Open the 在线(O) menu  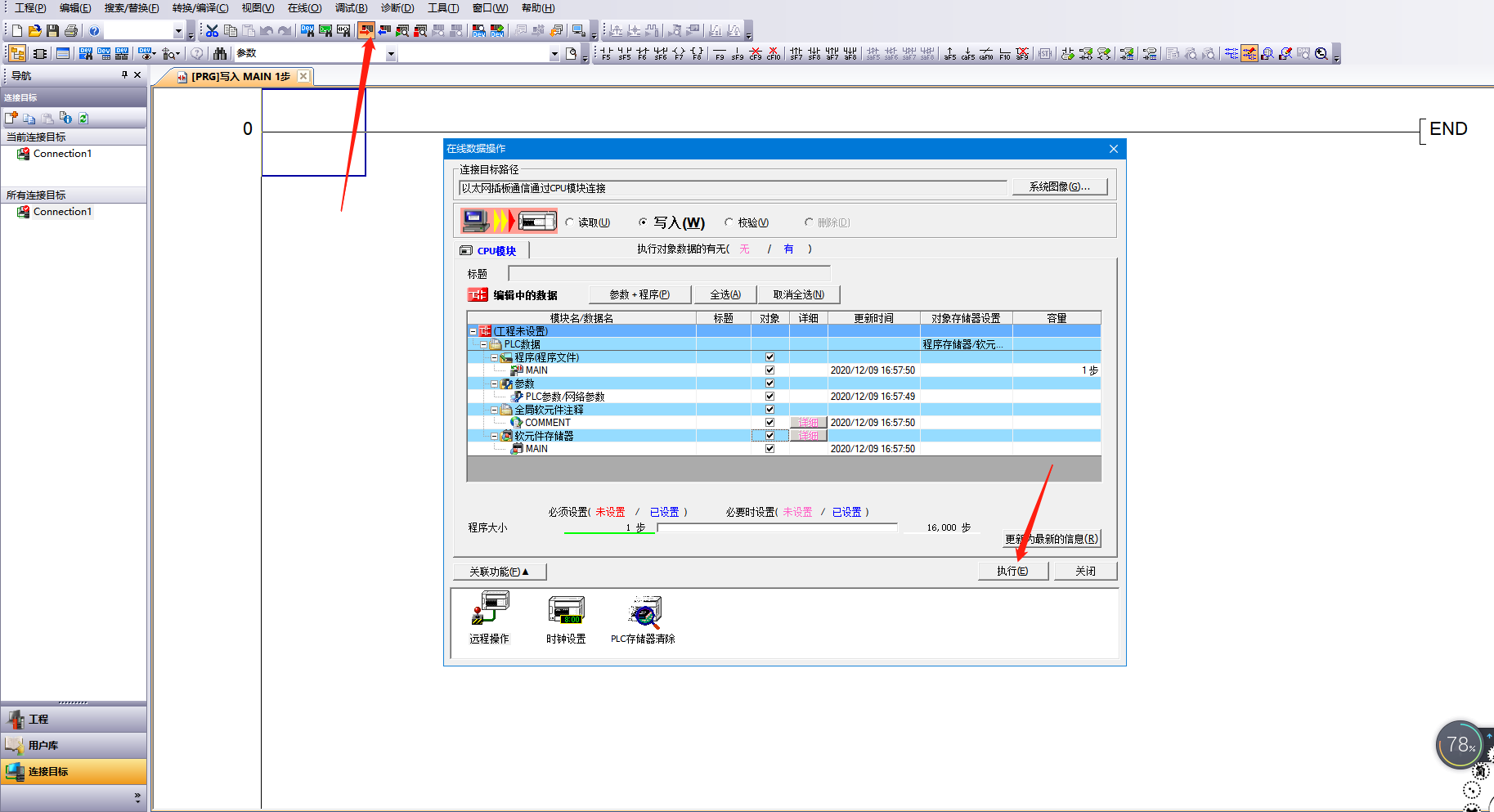(304, 8)
